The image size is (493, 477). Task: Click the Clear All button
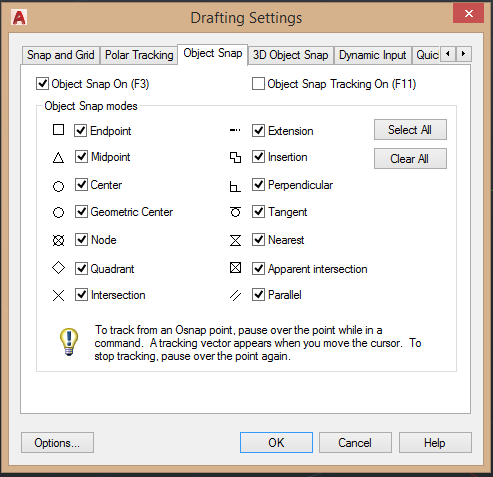click(410, 159)
